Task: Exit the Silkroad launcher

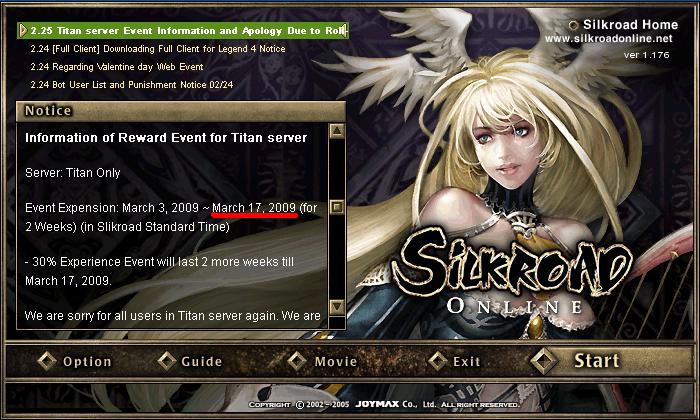Action: click(467, 361)
